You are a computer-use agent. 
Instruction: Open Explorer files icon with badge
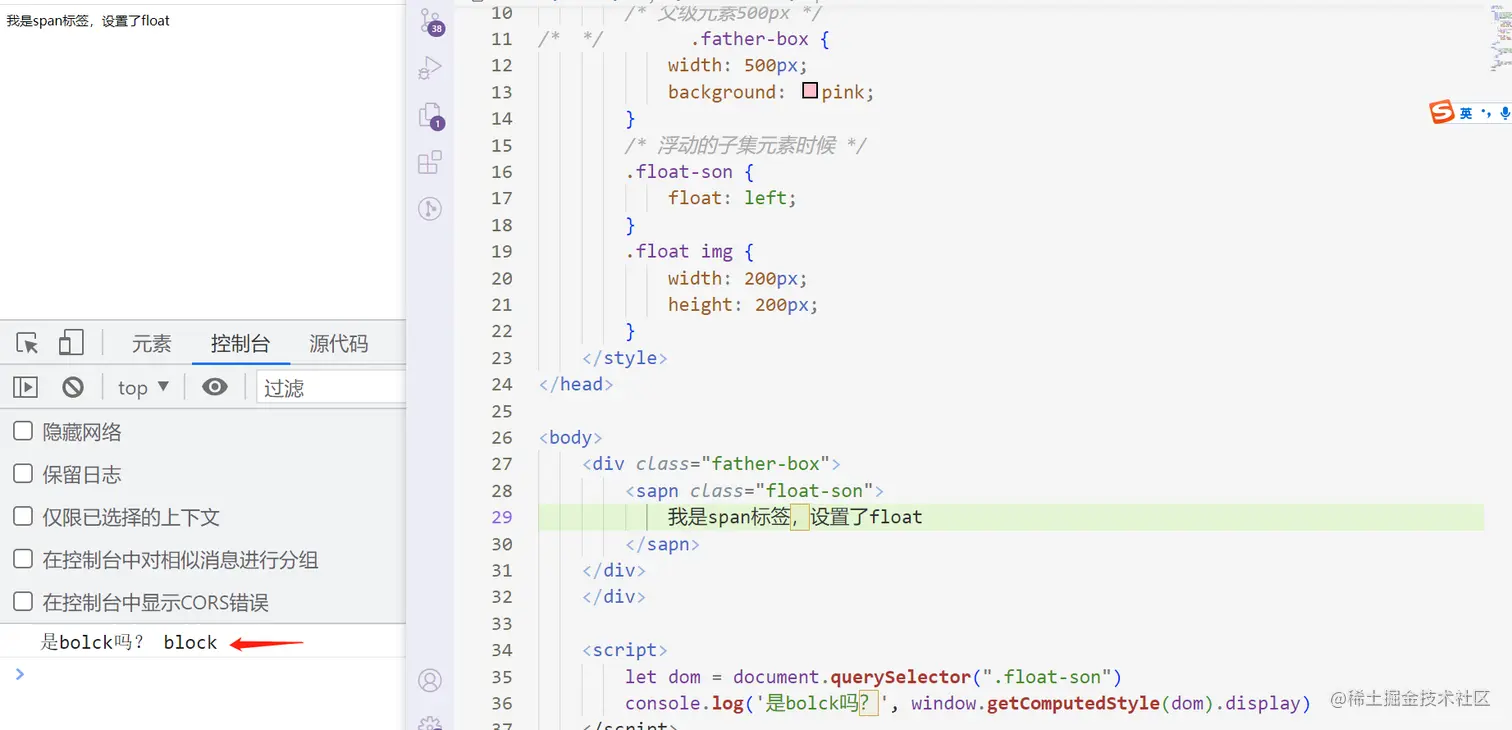pyautogui.click(x=430, y=115)
